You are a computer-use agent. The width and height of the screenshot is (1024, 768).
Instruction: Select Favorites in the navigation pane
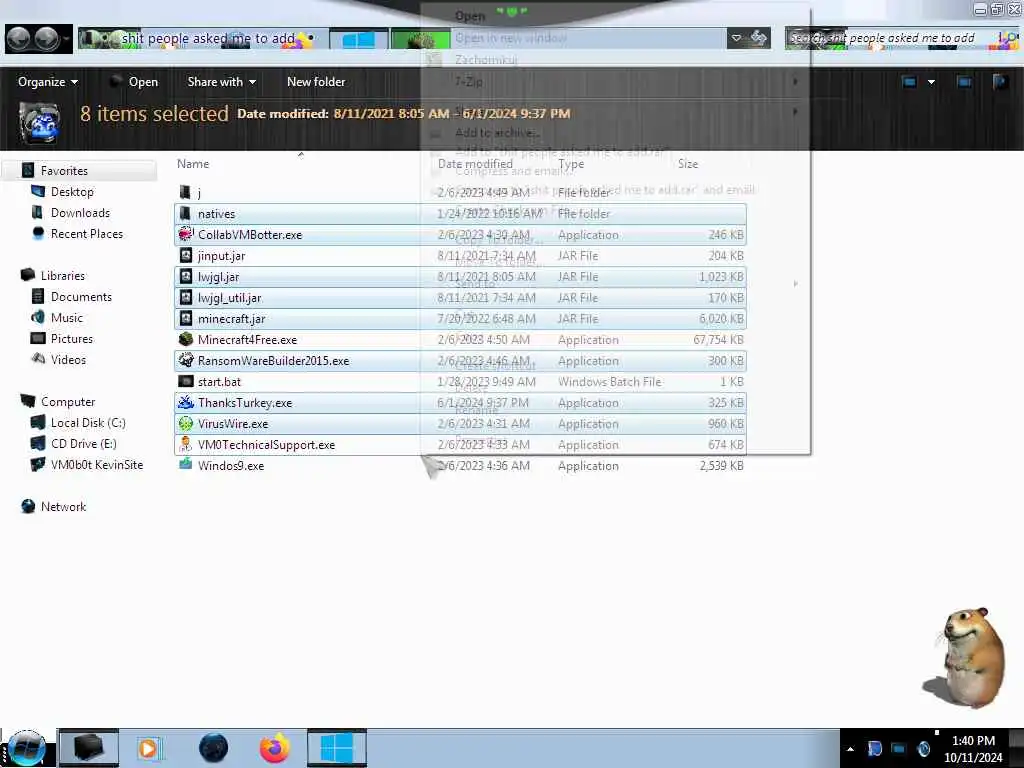click(x=64, y=170)
